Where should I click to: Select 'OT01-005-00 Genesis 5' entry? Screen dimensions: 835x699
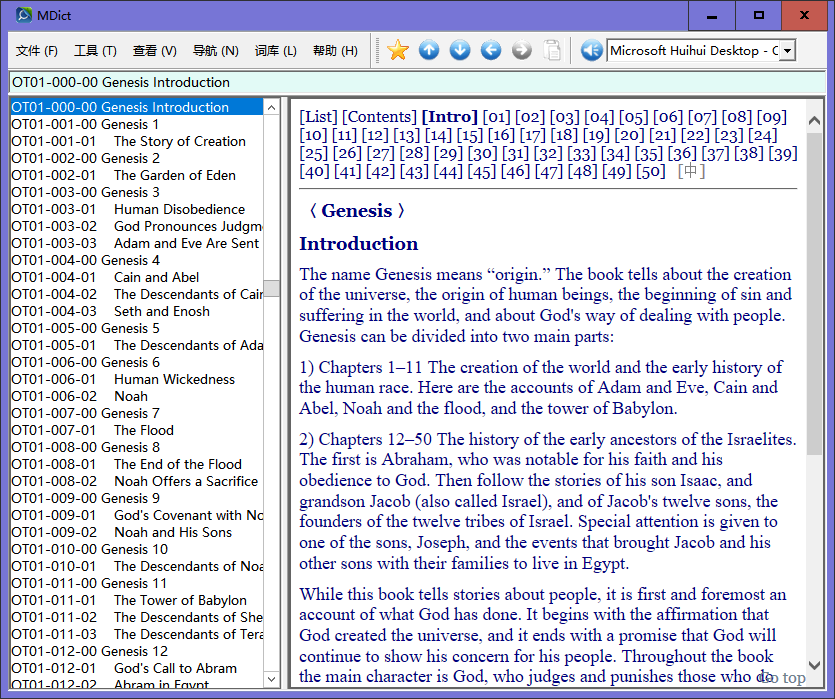click(137, 328)
